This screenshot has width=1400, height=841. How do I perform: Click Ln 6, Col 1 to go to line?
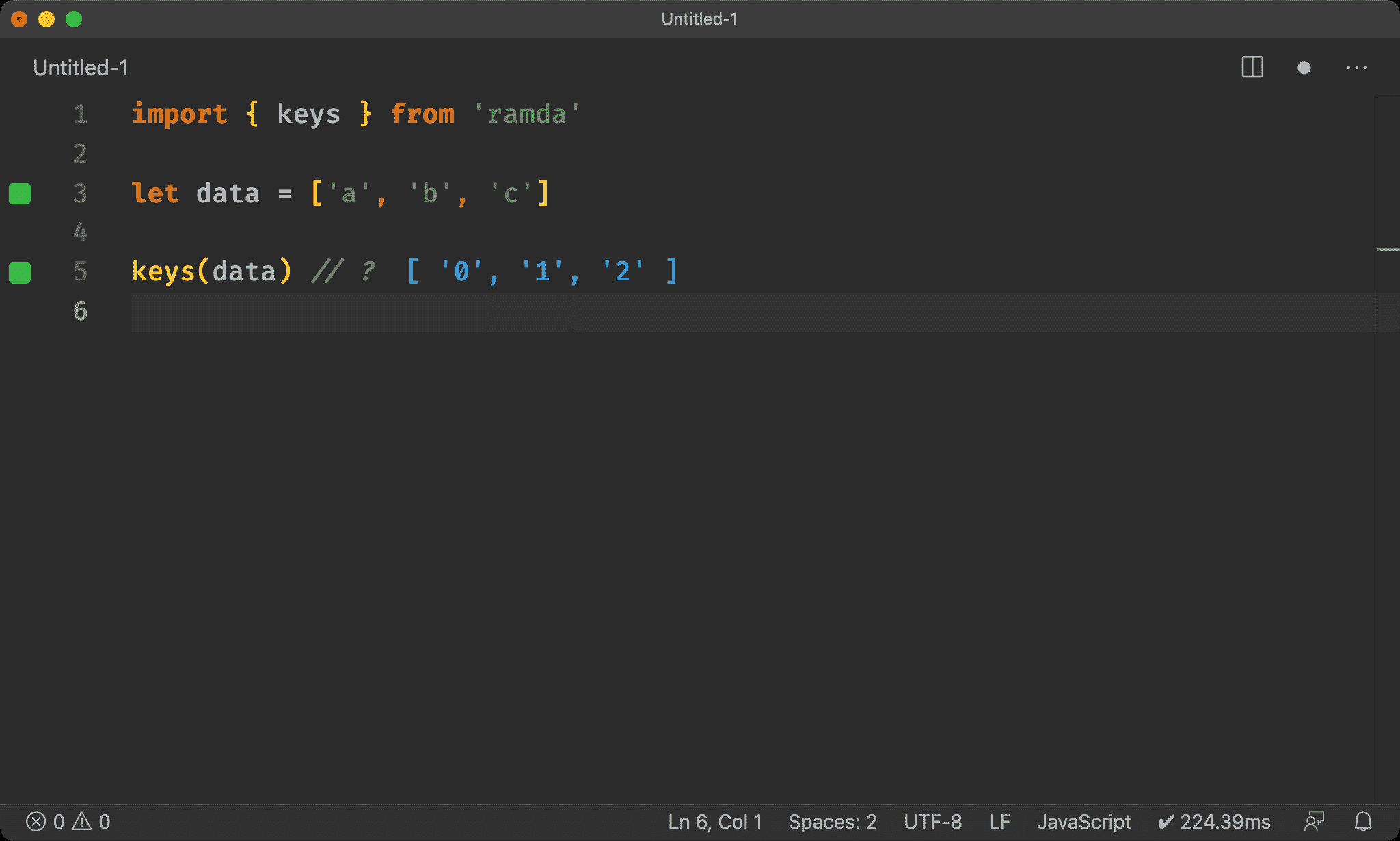(x=715, y=821)
